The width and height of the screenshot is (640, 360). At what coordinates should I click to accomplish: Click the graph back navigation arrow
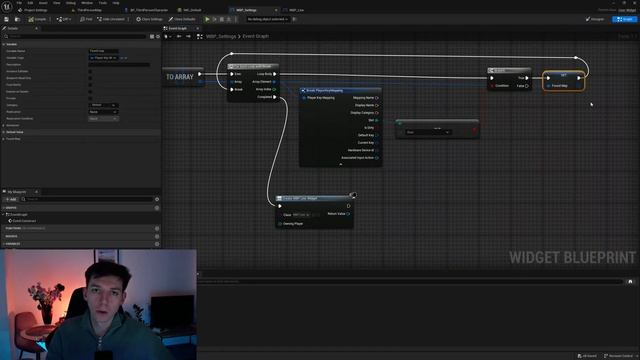point(179,36)
